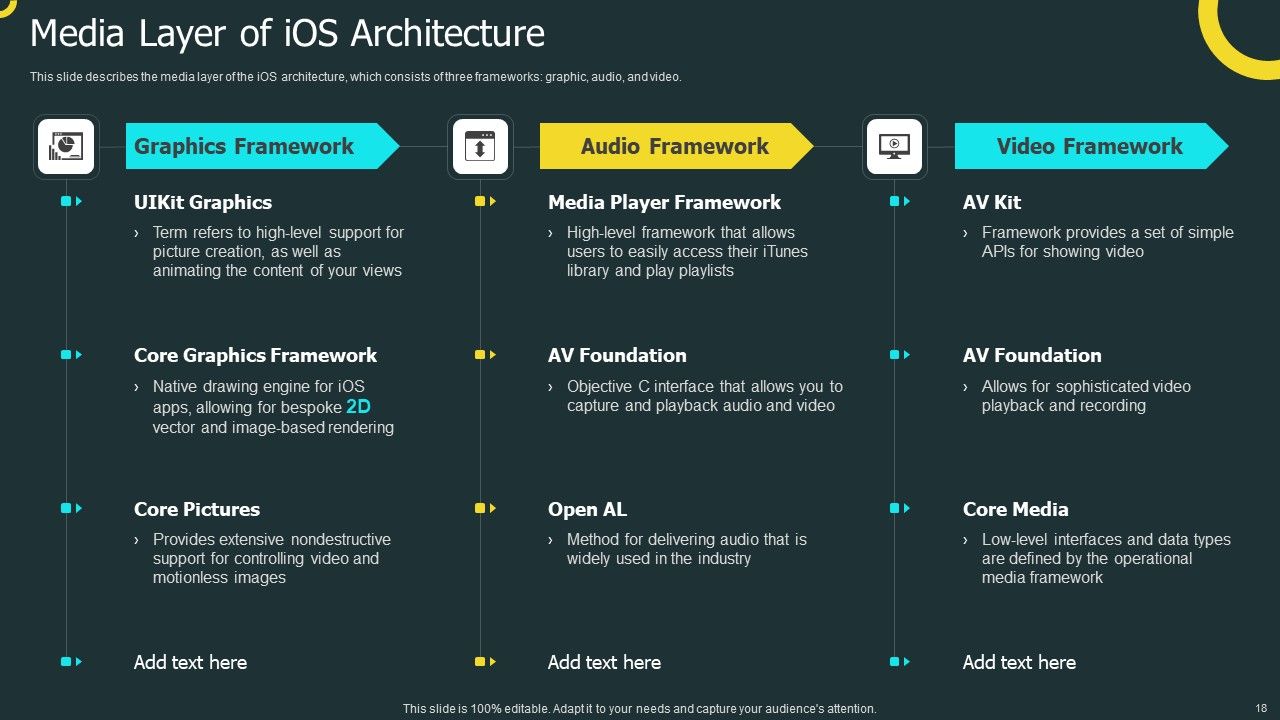
Task: Click the Core Media heading
Action: click(x=1015, y=509)
